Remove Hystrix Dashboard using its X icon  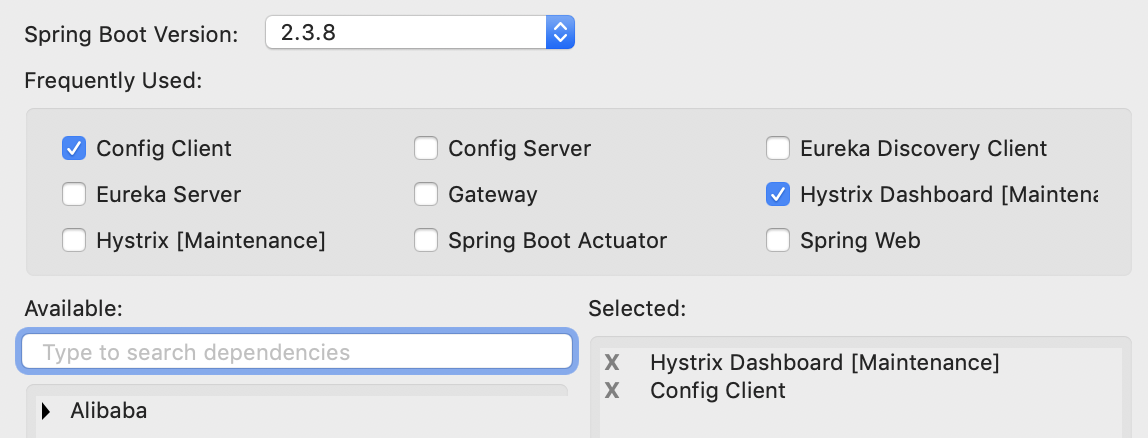coord(612,363)
